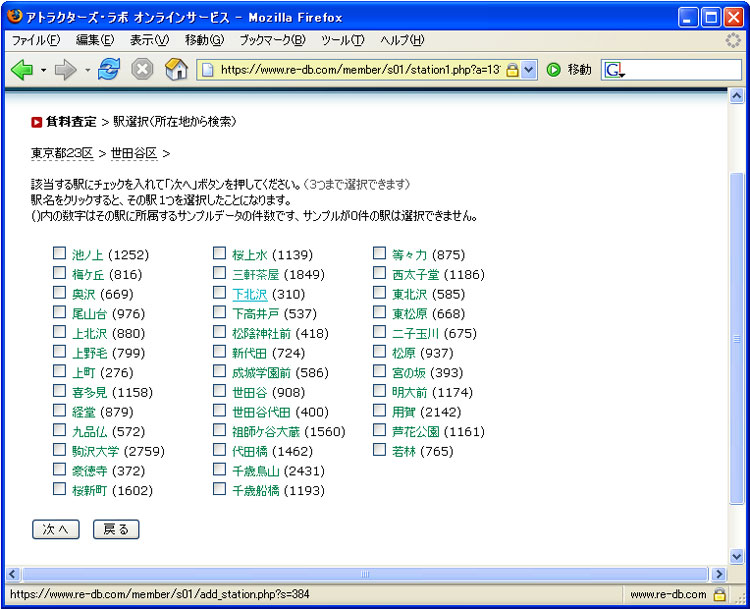Check the 二子玉川 (675) checkbox

379,332
